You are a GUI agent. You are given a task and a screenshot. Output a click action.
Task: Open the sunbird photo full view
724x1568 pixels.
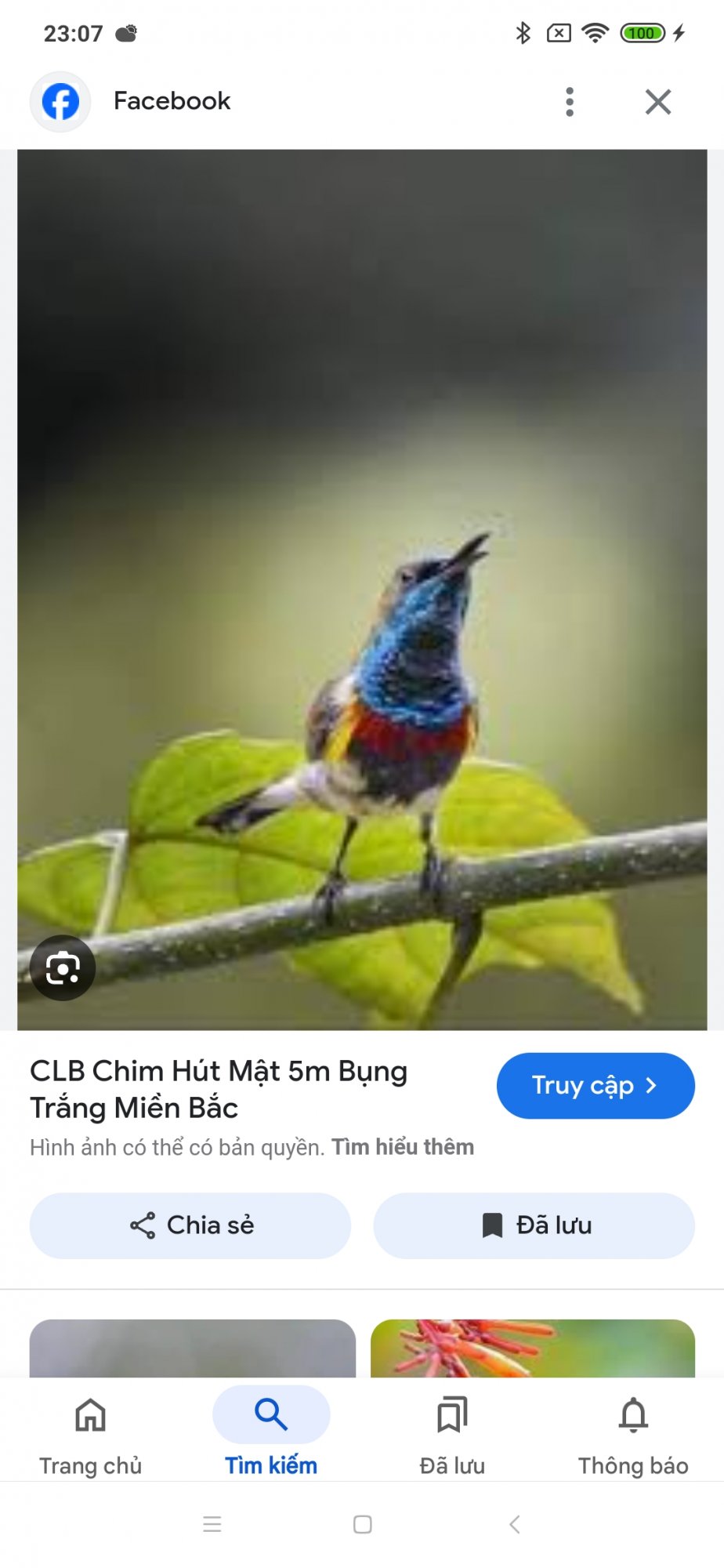point(362,590)
